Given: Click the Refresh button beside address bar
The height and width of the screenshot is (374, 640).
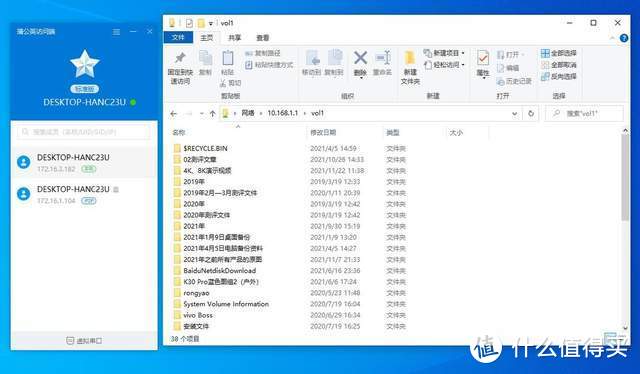Looking at the screenshot, I should point(531,114).
